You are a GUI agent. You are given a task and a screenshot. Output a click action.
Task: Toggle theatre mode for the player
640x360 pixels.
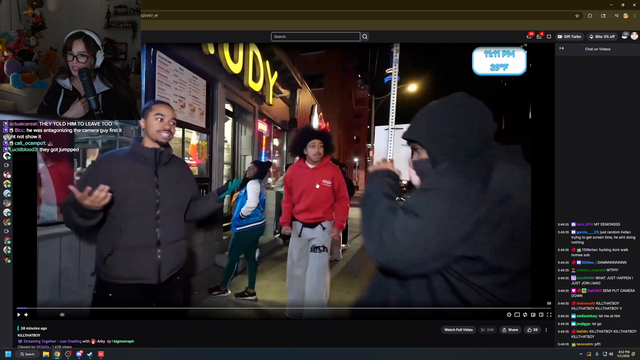tap(541, 315)
